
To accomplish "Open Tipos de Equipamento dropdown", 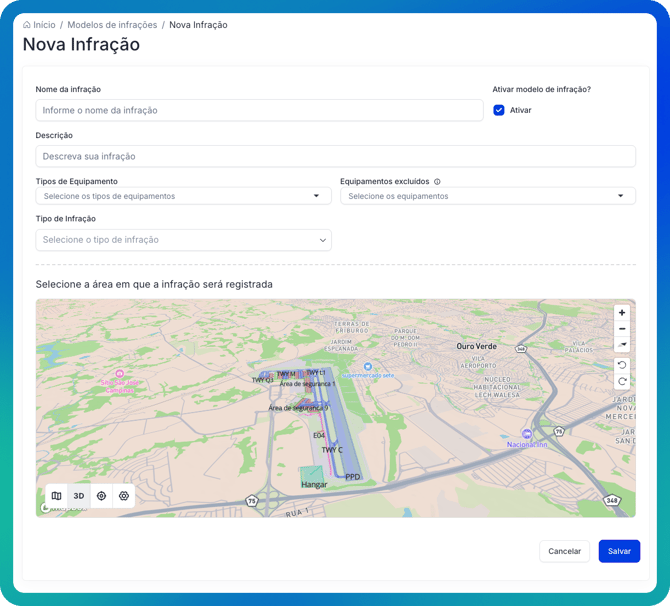I will (183, 196).
